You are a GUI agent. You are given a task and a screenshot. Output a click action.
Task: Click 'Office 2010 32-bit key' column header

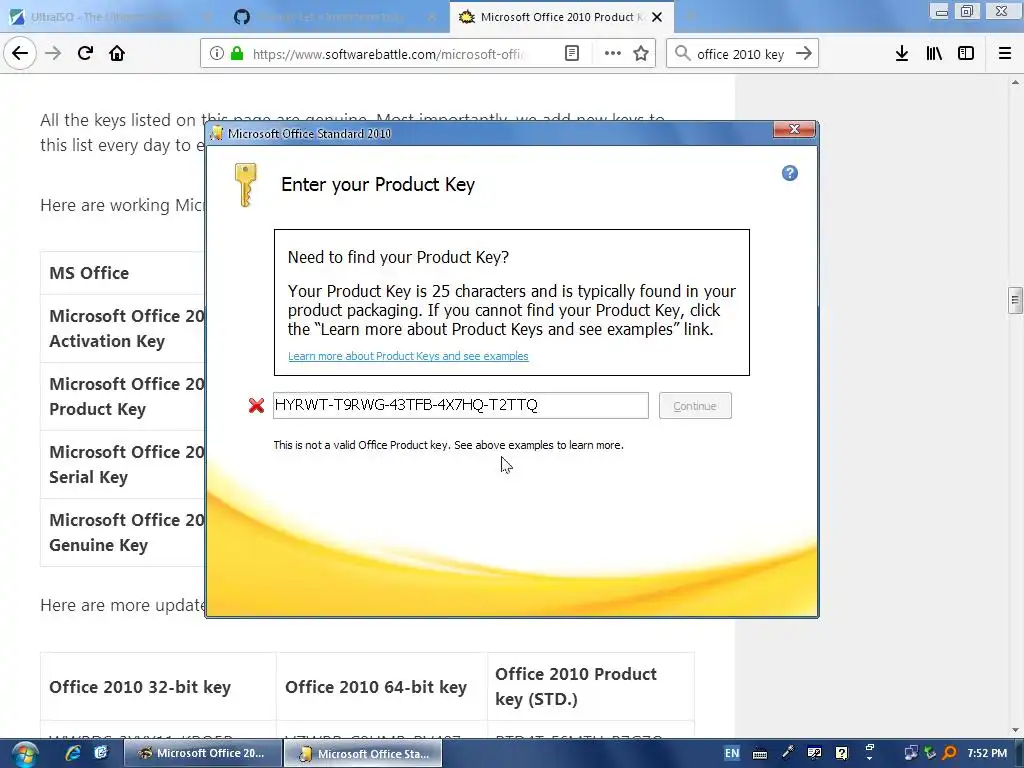coord(158,687)
